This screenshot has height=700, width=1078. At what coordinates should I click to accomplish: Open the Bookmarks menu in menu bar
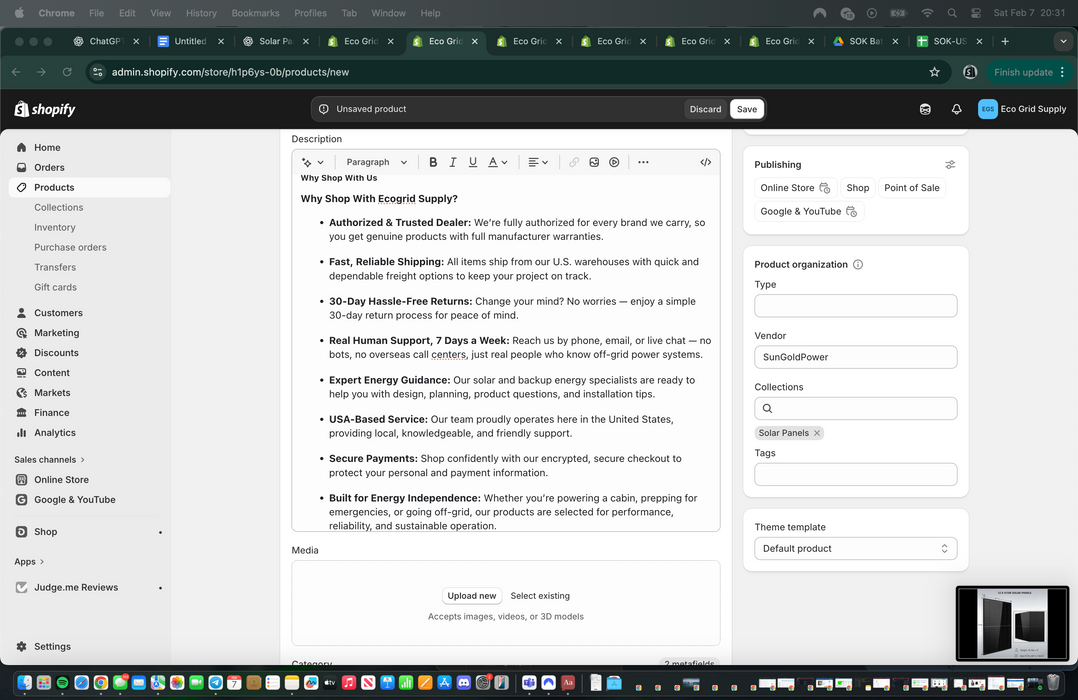point(255,13)
